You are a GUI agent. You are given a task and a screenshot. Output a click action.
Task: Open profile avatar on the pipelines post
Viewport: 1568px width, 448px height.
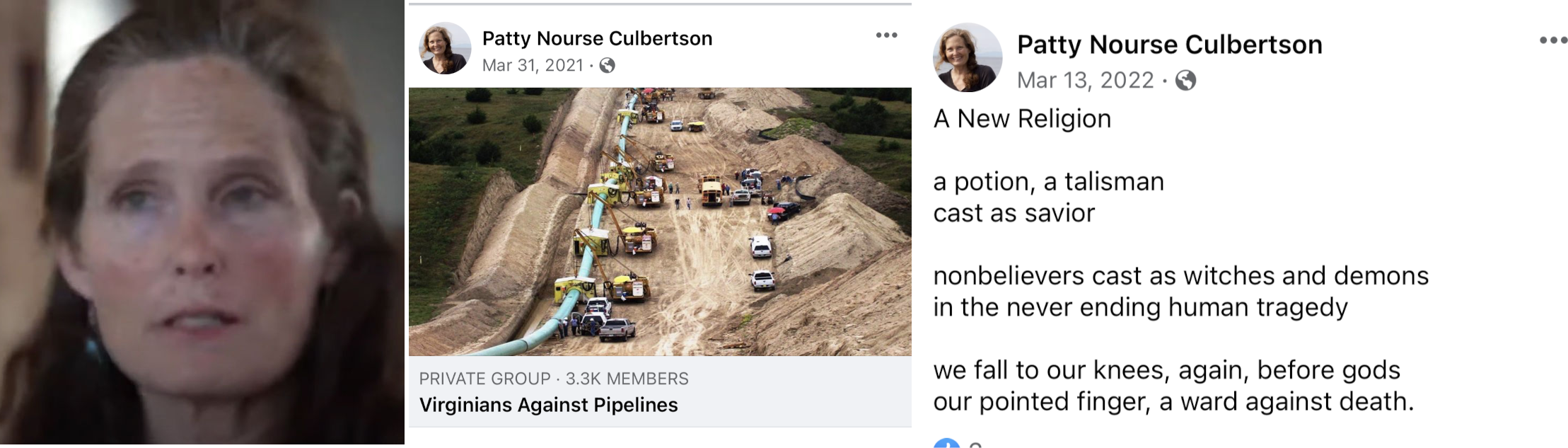click(x=445, y=48)
